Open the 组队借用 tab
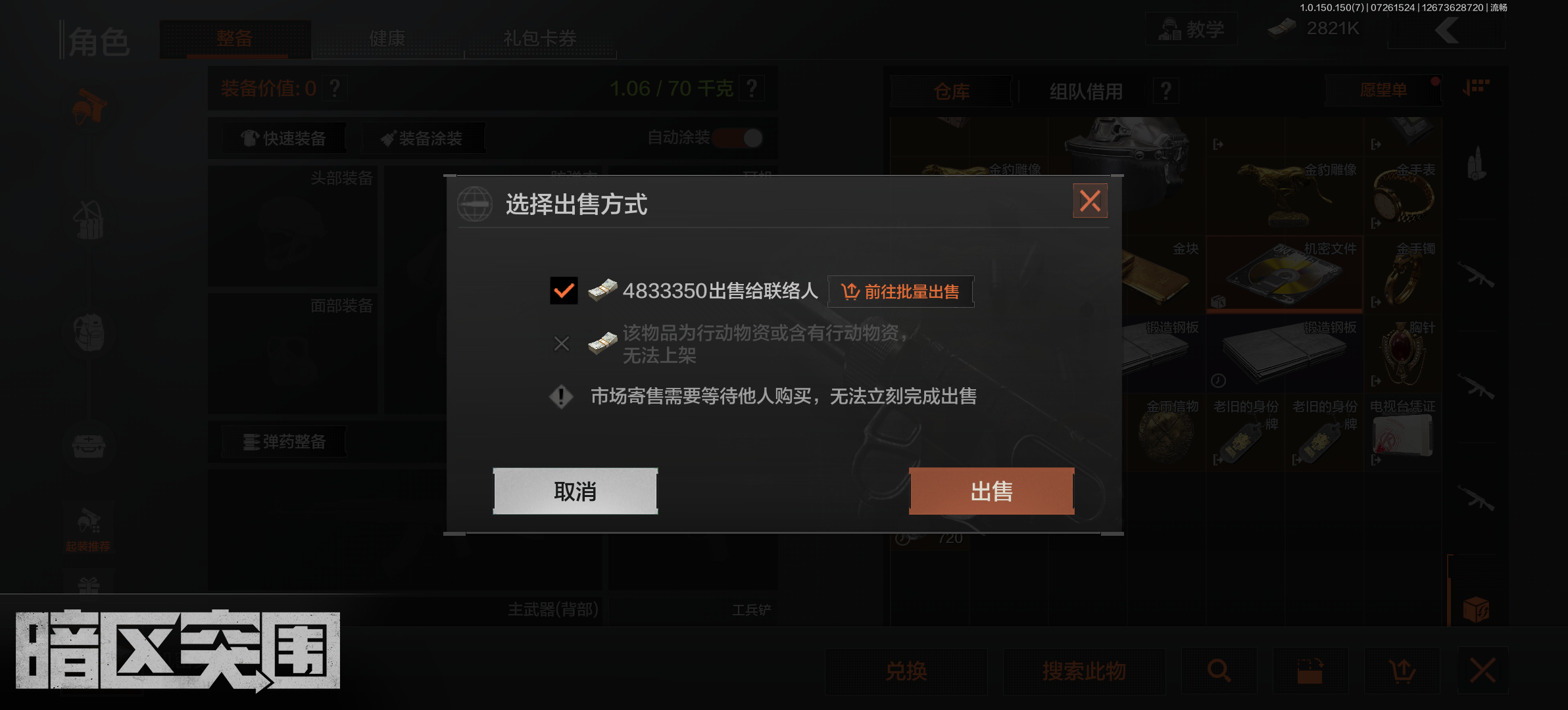1568x710 pixels. click(x=1086, y=91)
